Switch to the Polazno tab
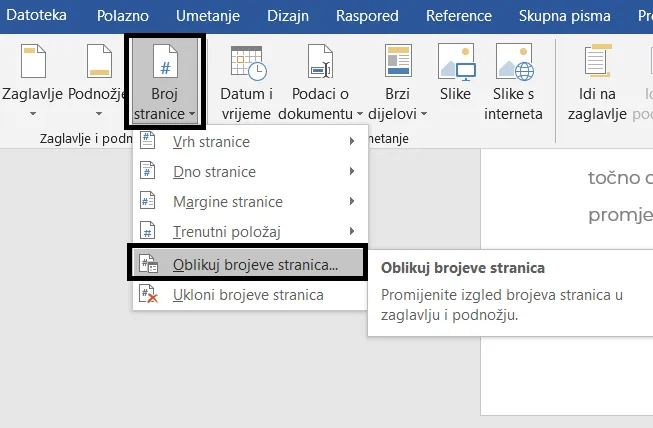Image resolution: width=653 pixels, height=428 pixels. point(123,16)
